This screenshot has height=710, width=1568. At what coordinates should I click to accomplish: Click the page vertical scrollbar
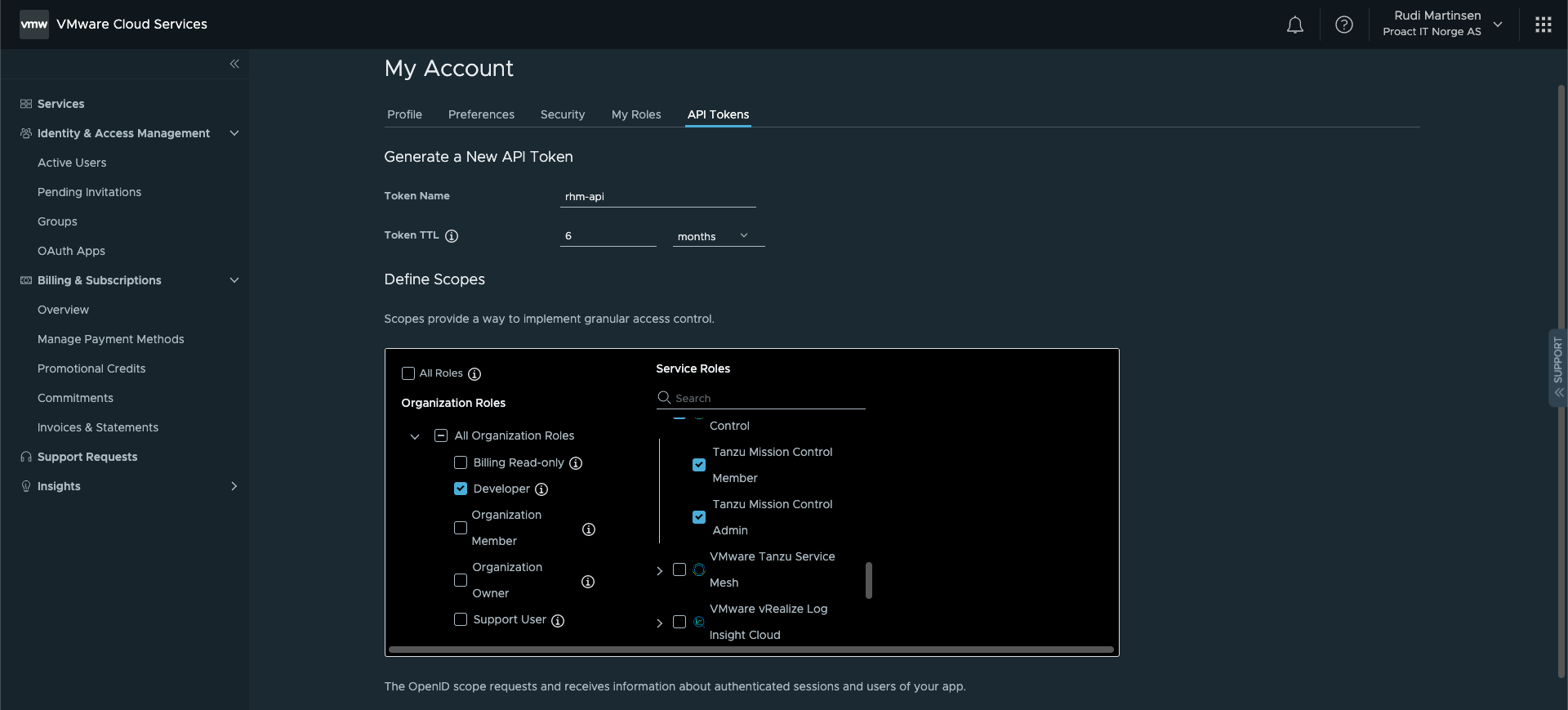tap(1561, 381)
